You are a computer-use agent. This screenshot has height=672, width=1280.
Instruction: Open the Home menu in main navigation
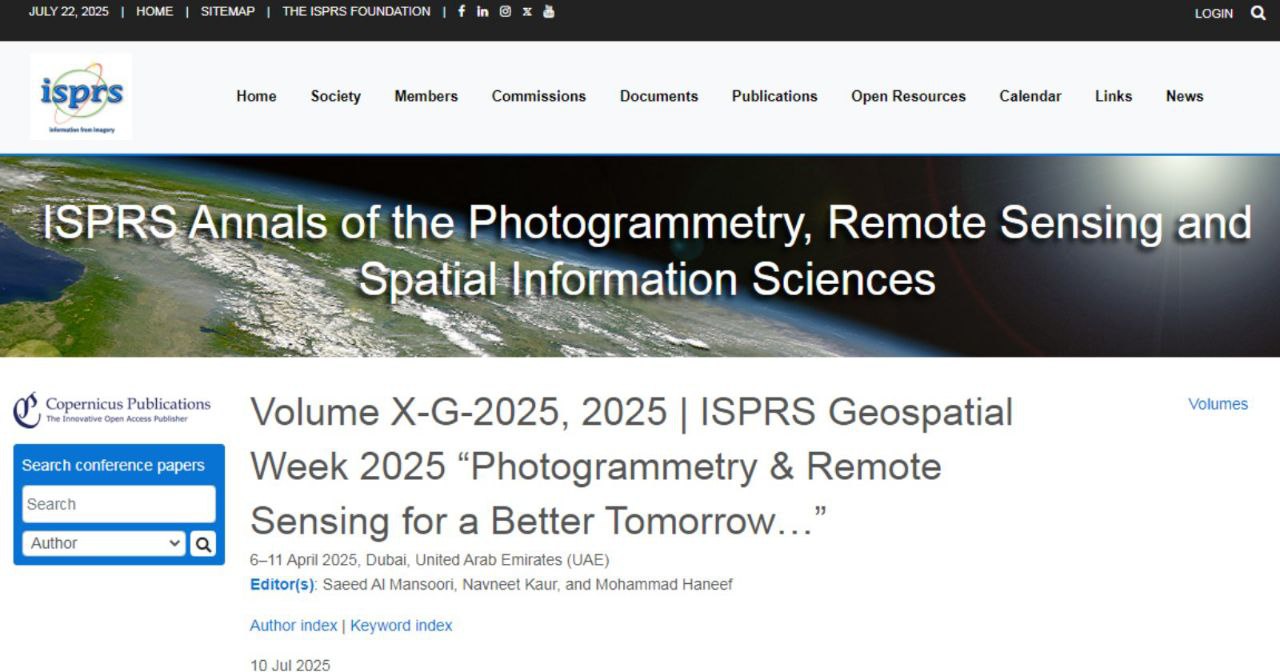click(256, 96)
